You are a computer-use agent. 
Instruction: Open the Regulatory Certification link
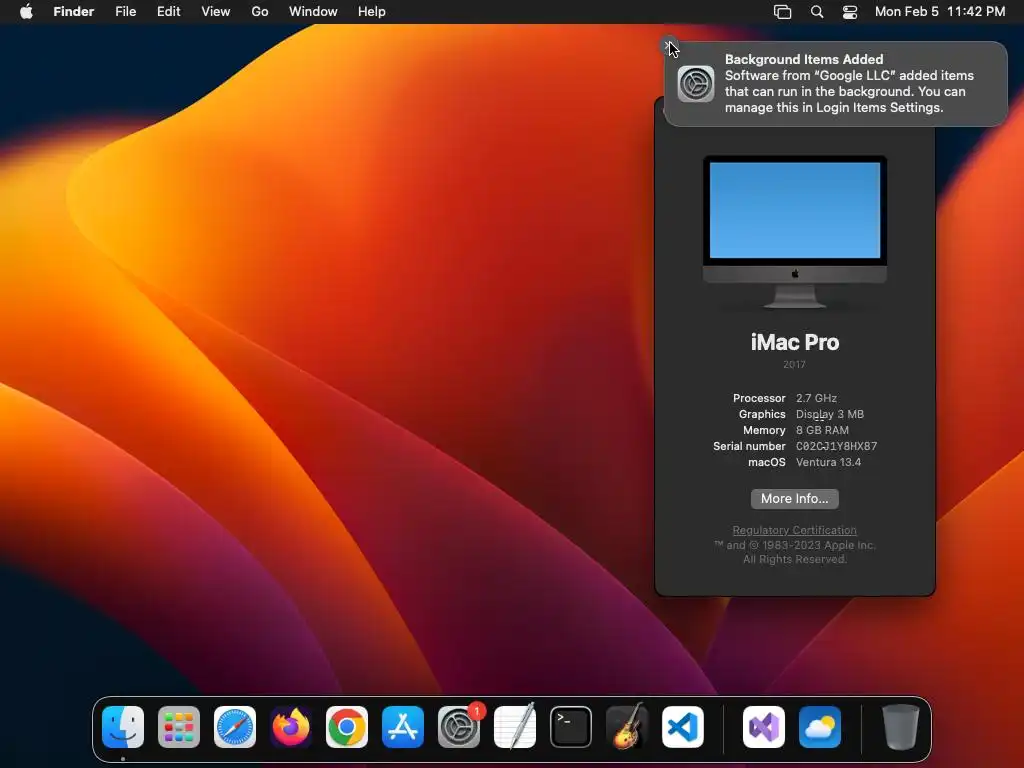coord(795,530)
